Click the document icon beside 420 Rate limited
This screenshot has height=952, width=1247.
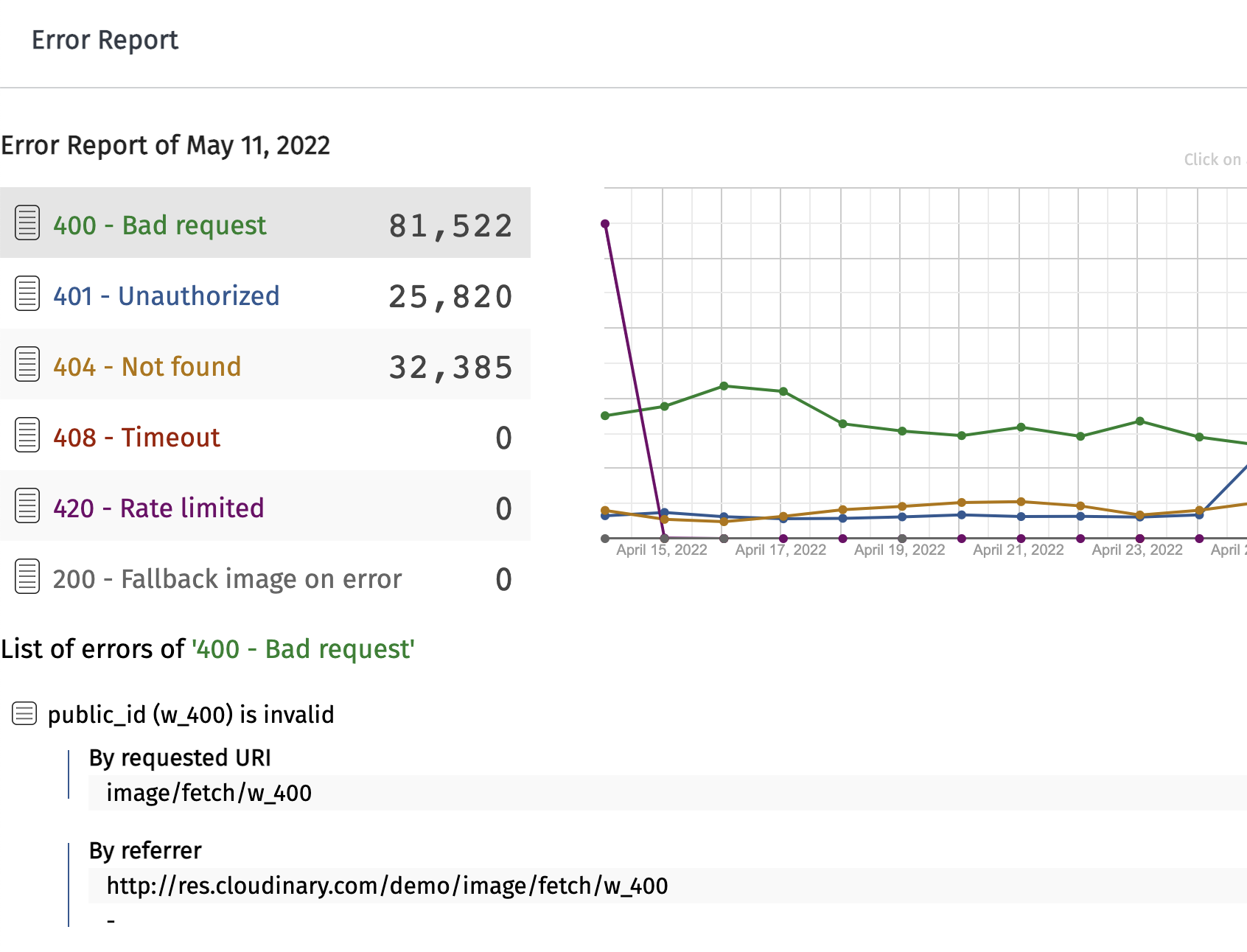pyautogui.click(x=27, y=506)
